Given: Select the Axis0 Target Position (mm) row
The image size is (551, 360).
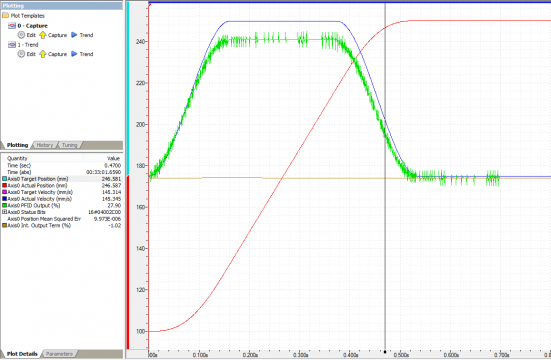Looking at the screenshot, I should pos(61,179).
